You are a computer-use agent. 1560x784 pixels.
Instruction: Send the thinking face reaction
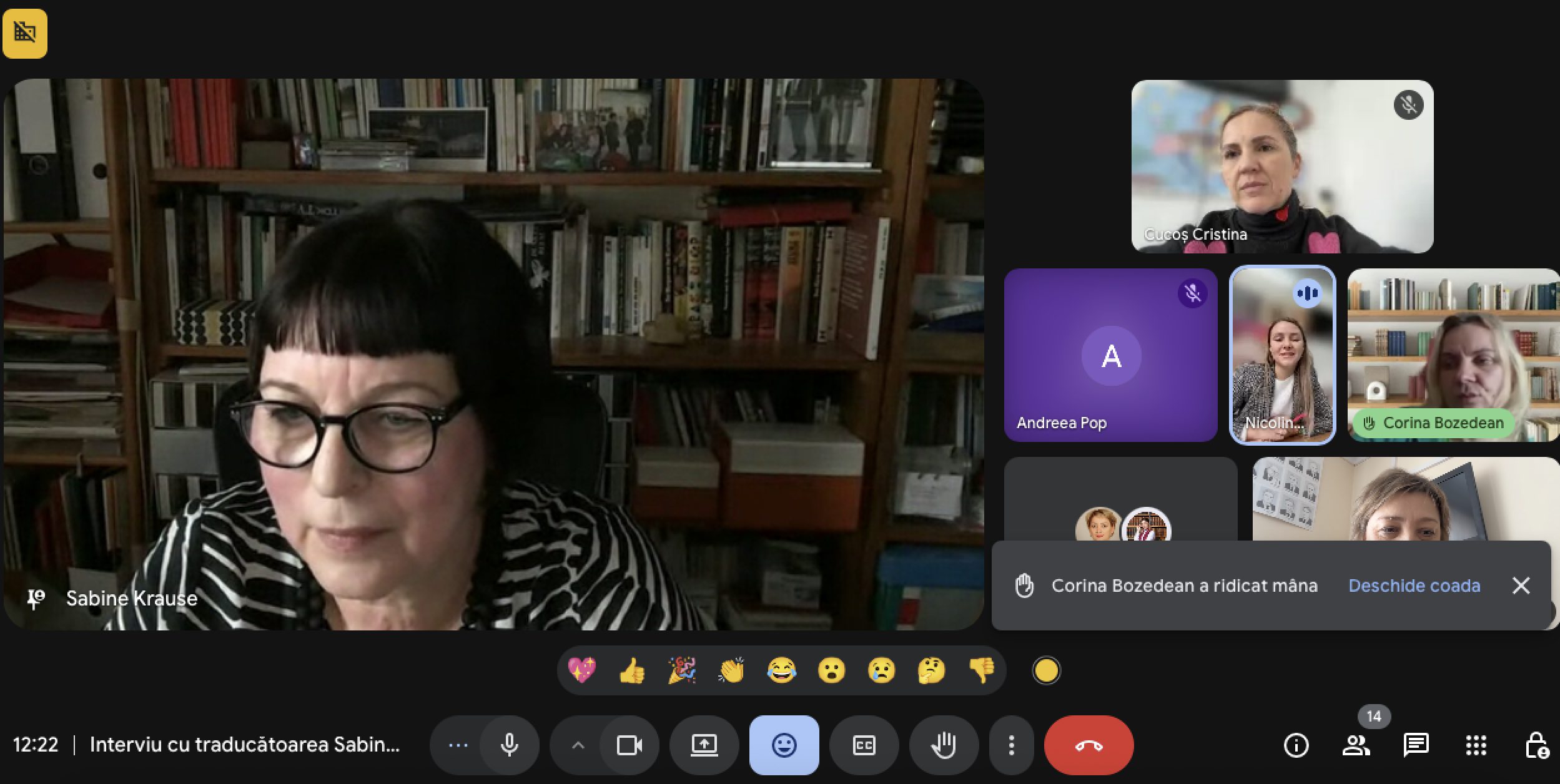click(x=931, y=671)
